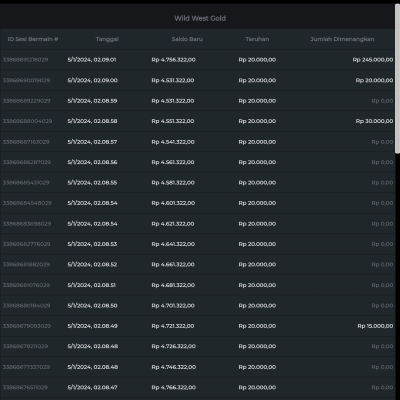The width and height of the screenshot is (400, 400).
Task: Click Rp 0,00 win in the 02.08.53 row
Action: point(382,244)
